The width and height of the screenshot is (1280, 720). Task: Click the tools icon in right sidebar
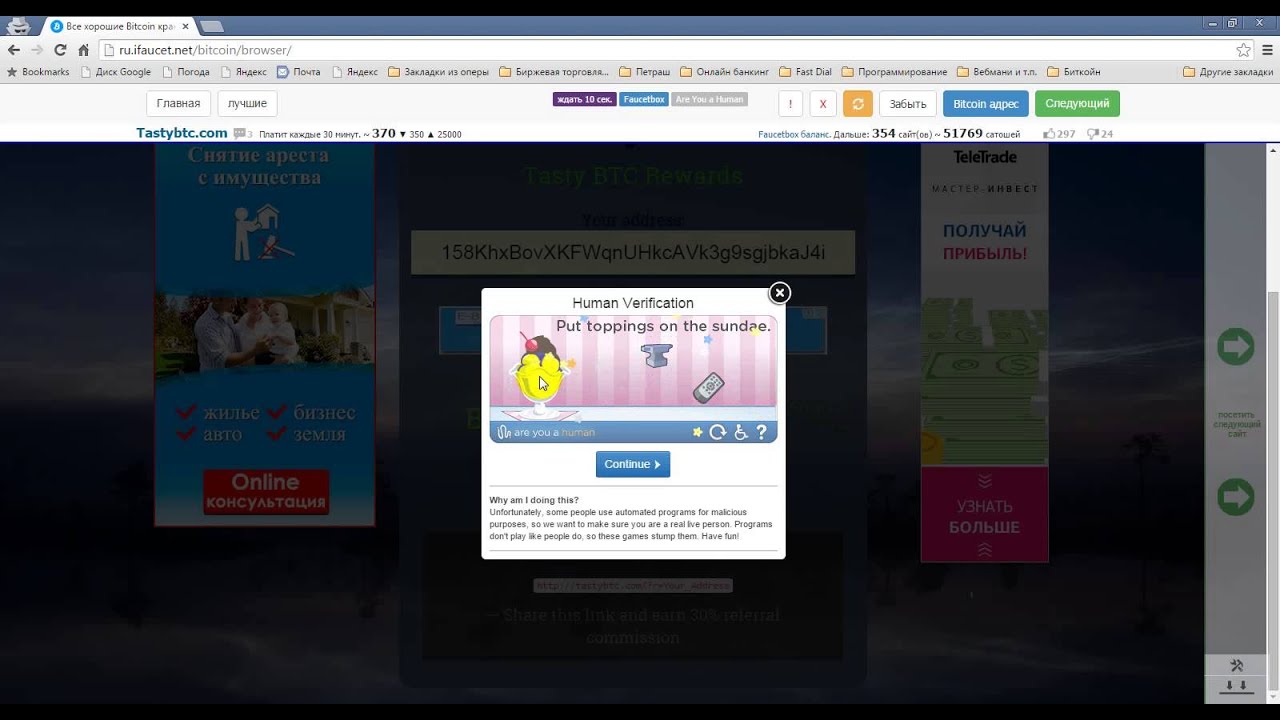click(x=1237, y=666)
